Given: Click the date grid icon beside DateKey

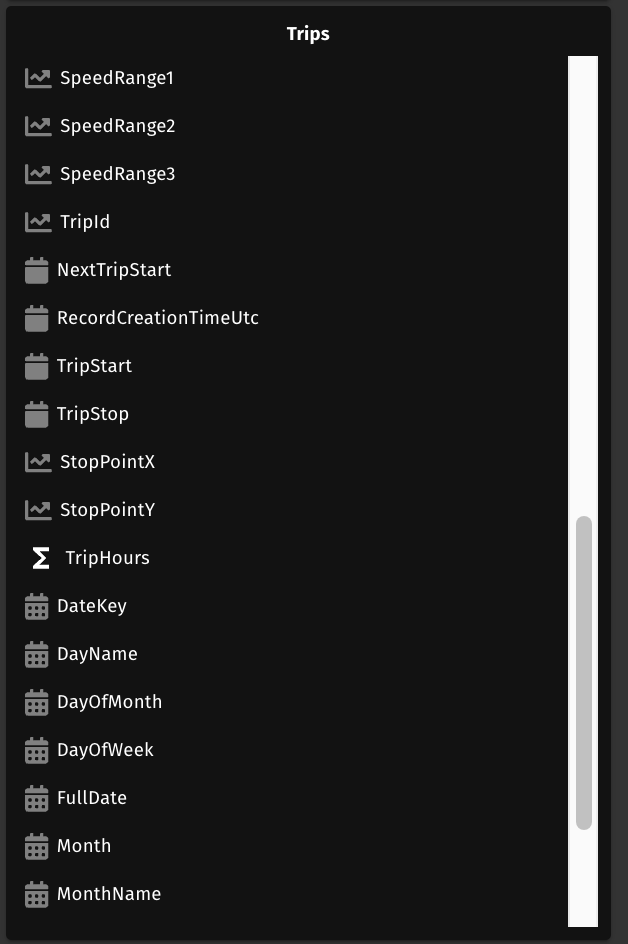Looking at the screenshot, I should click(x=37, y=606).
